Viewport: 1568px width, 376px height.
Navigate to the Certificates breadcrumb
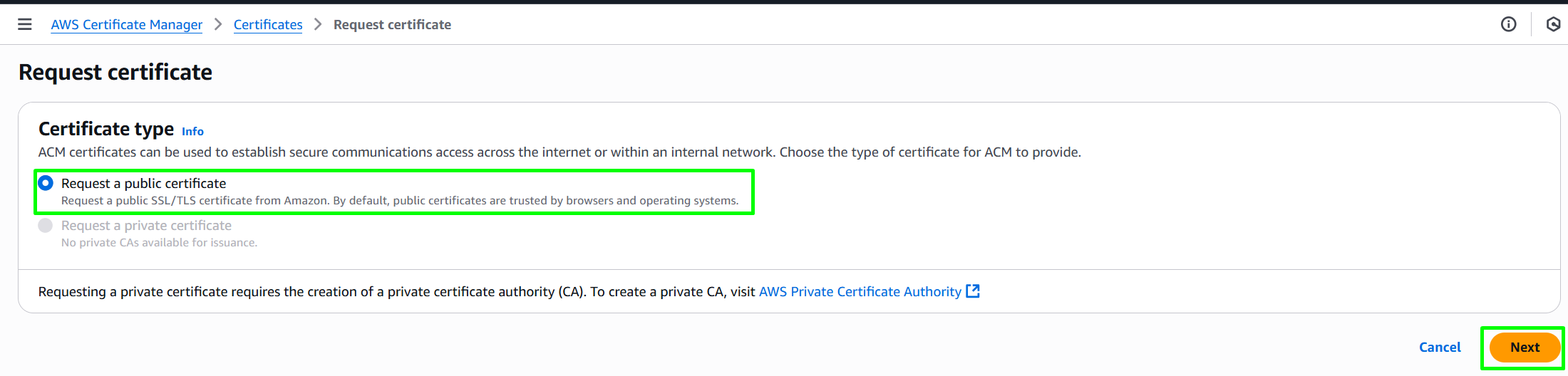click(268, 24)
